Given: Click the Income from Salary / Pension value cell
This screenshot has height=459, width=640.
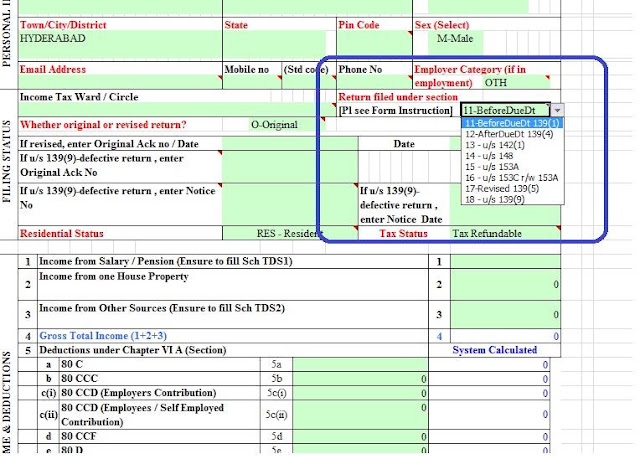Looking at the screenshot, I should click(505, 262).
